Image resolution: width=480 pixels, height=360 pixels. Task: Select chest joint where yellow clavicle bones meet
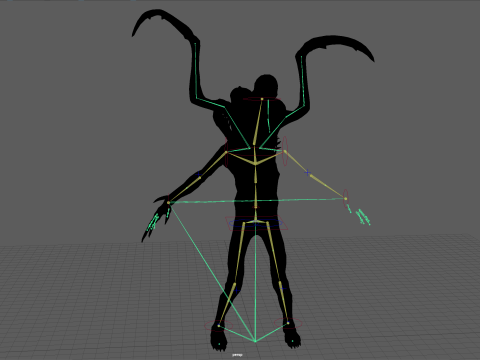tap(255, 164)
